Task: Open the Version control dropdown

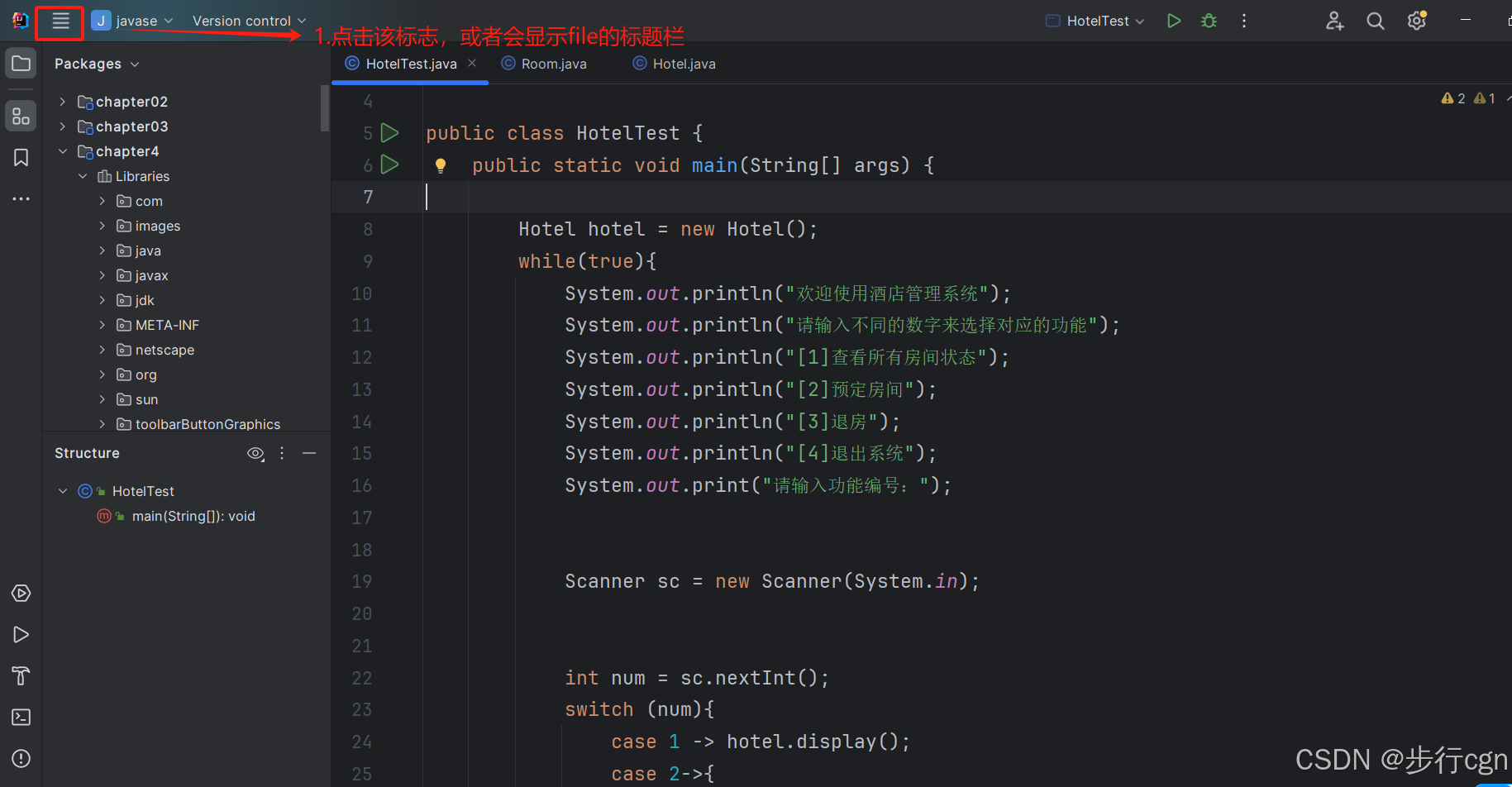Action: [249, 21]
